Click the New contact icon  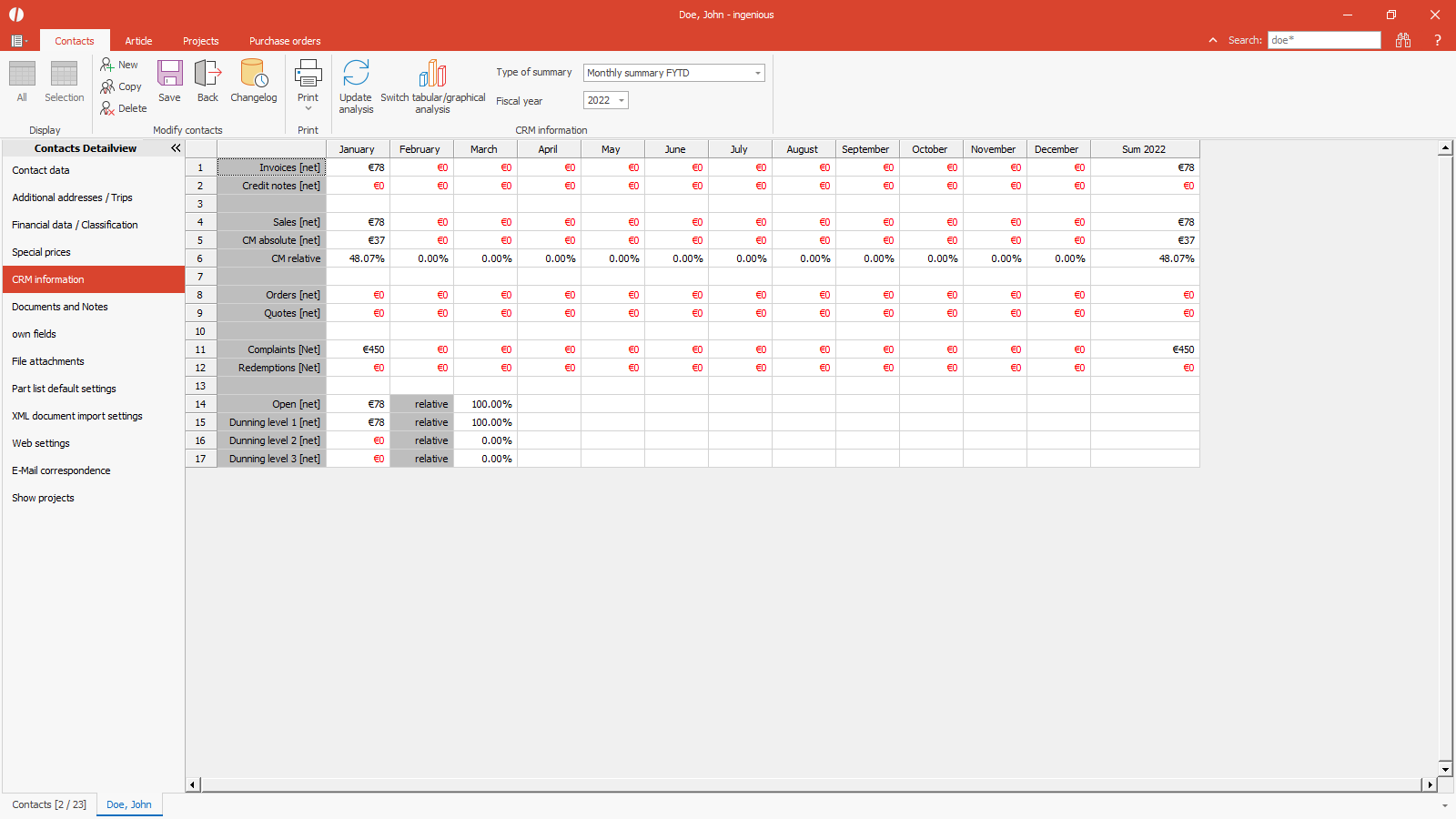pos(108,65)
